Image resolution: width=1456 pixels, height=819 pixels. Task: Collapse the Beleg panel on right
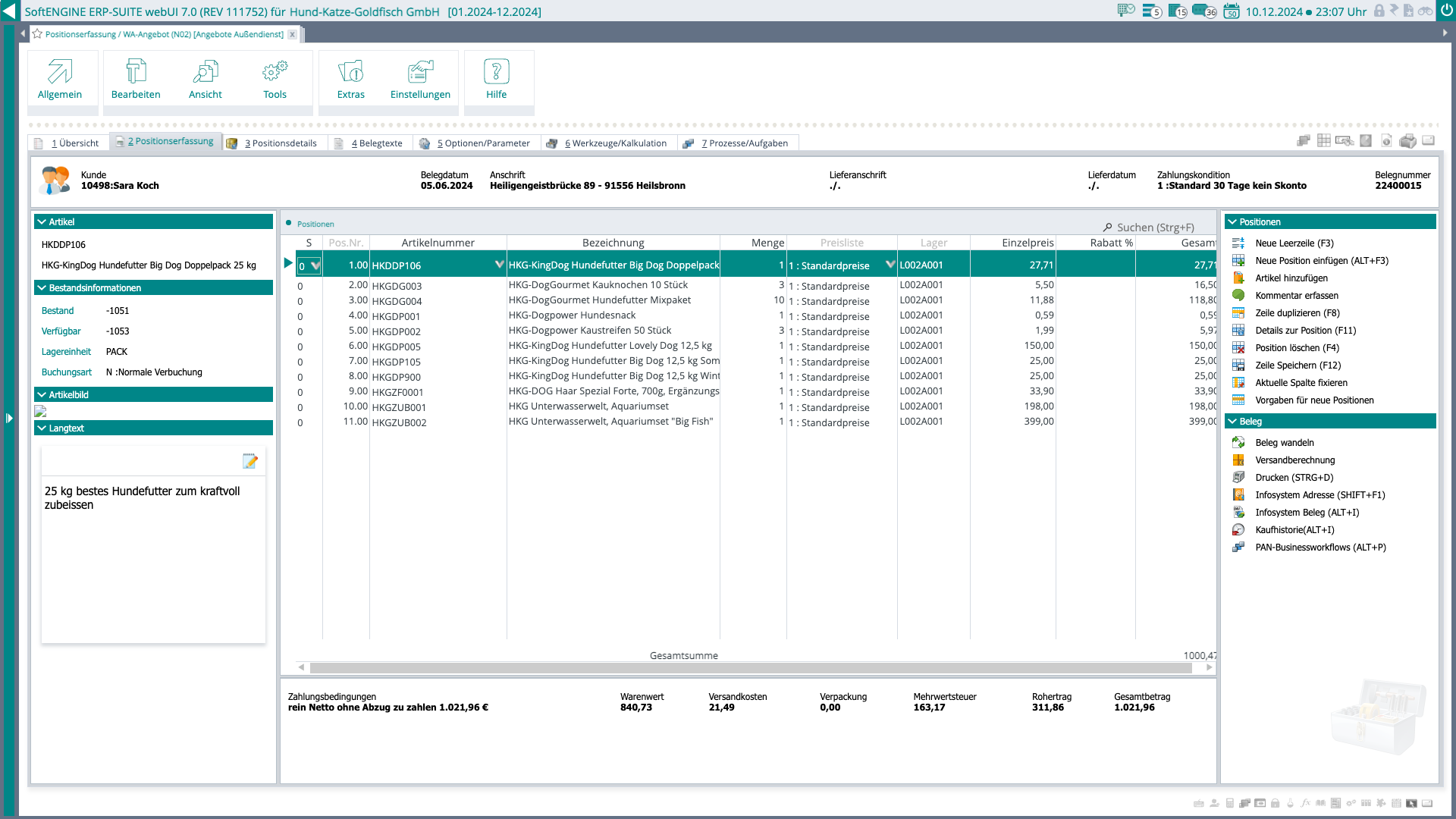click(x=1233, y=422)
